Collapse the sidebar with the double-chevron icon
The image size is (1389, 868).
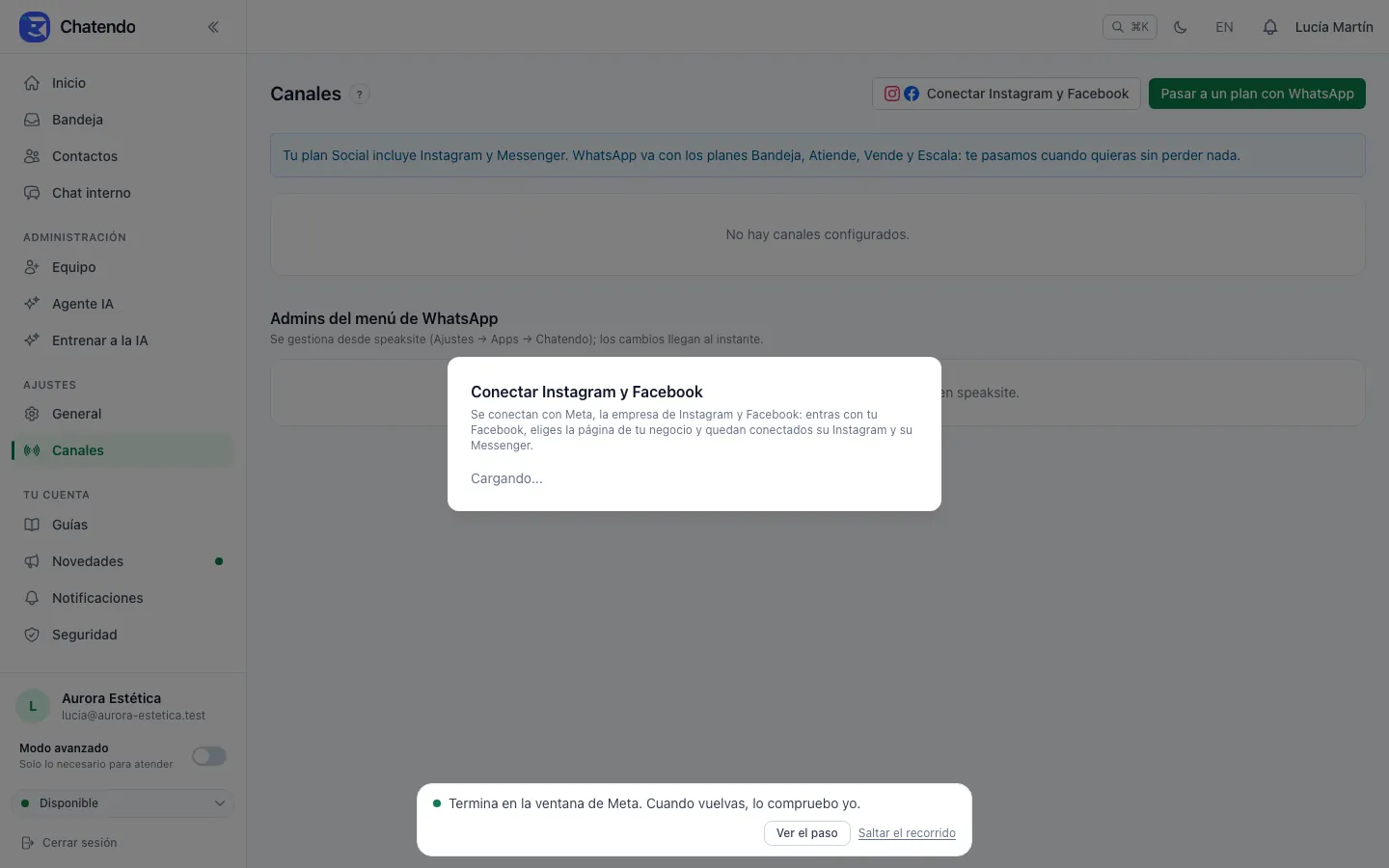click(x=213, y=27)
